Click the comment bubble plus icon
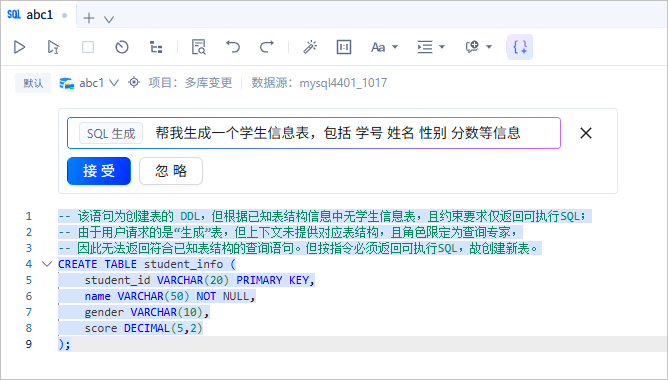 coord(472,47)
